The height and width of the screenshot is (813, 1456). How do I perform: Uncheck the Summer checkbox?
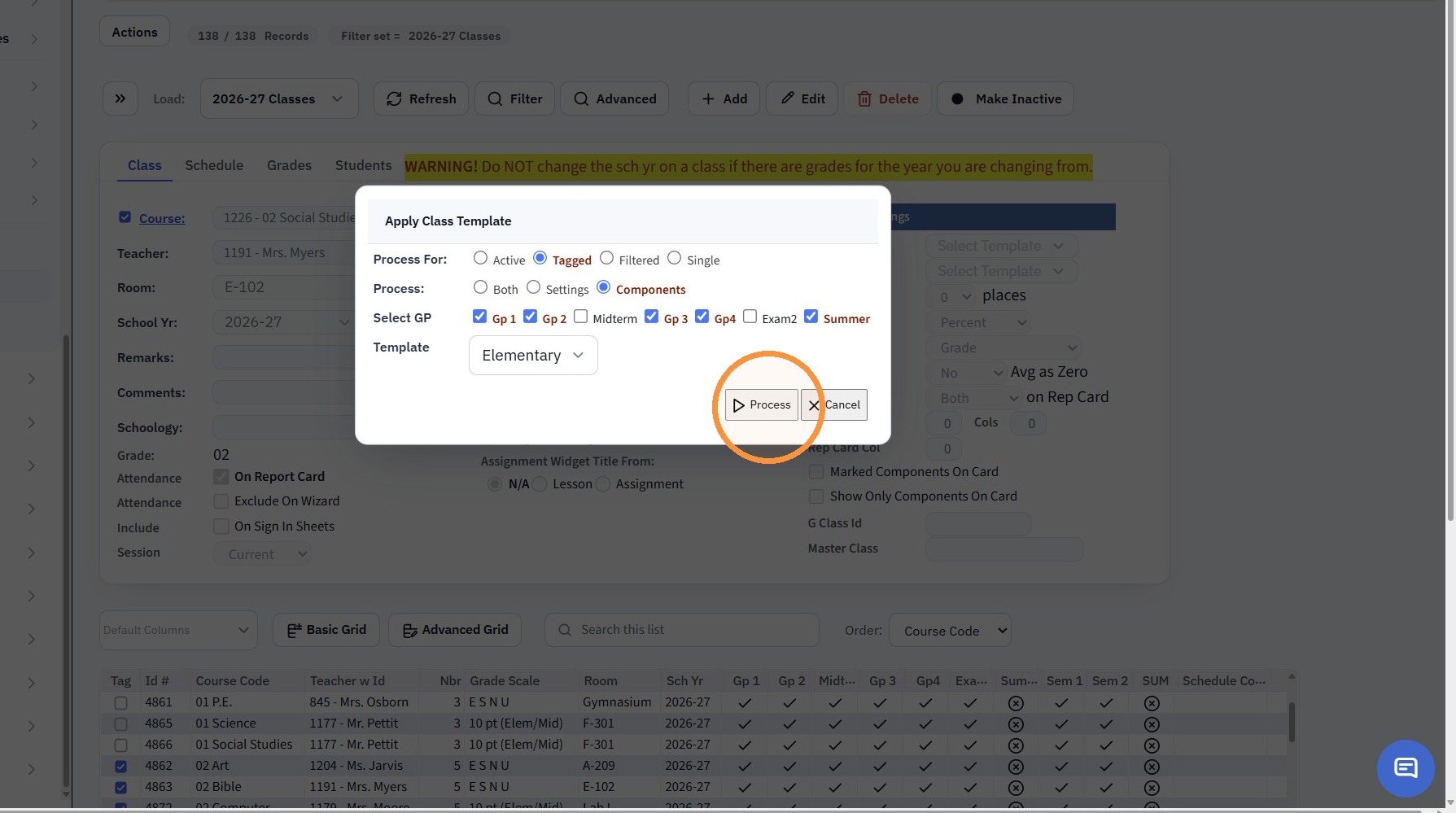pyautogui.click(x=811, y=317)
